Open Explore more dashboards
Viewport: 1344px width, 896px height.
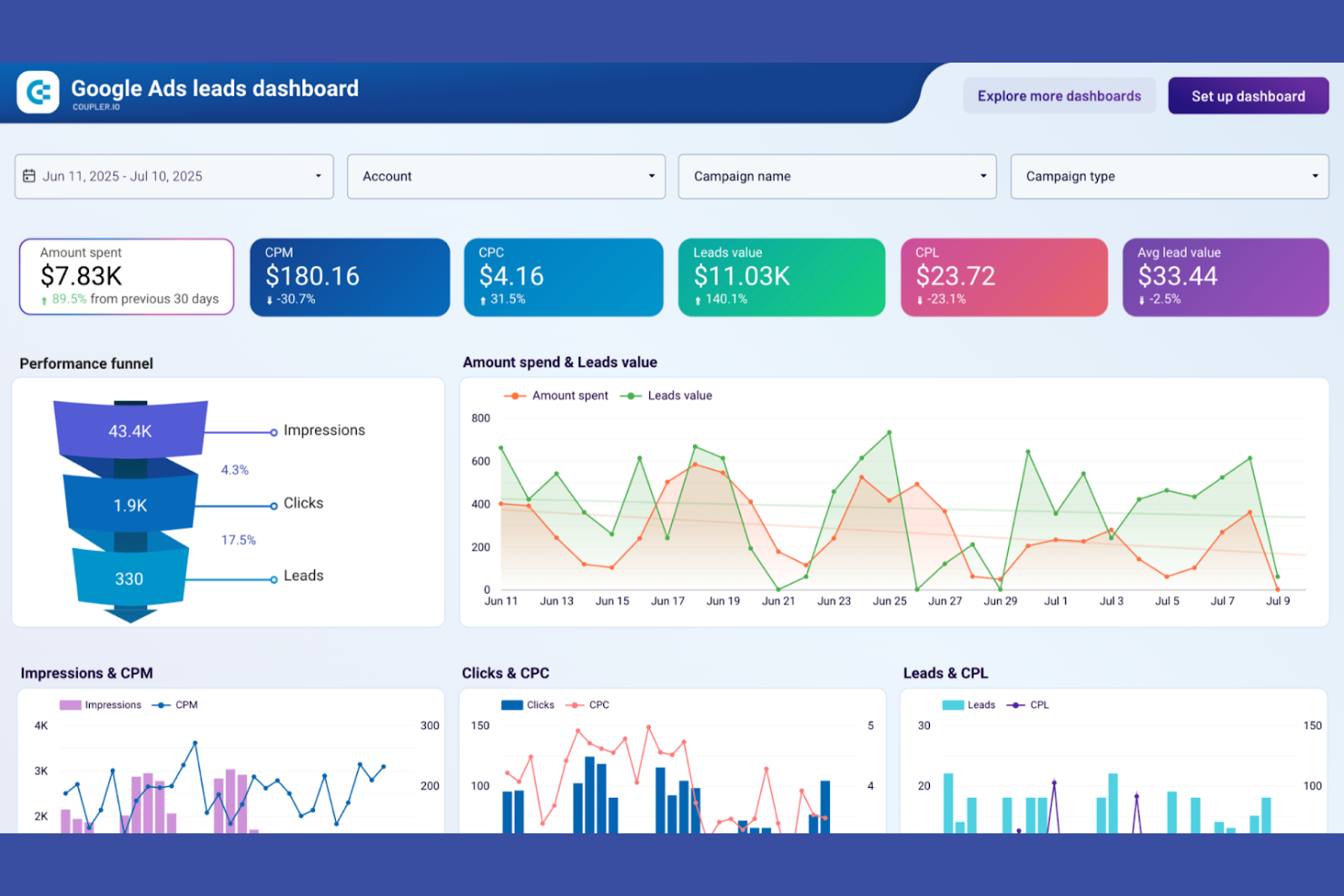(1059, 95)
